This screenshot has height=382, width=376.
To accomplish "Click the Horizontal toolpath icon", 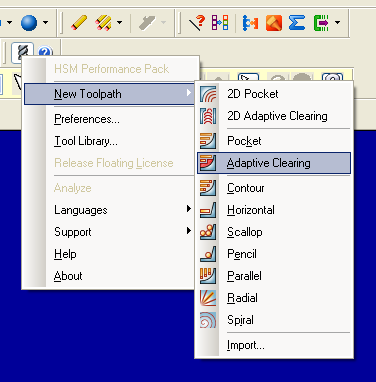I will click(208, 210).
